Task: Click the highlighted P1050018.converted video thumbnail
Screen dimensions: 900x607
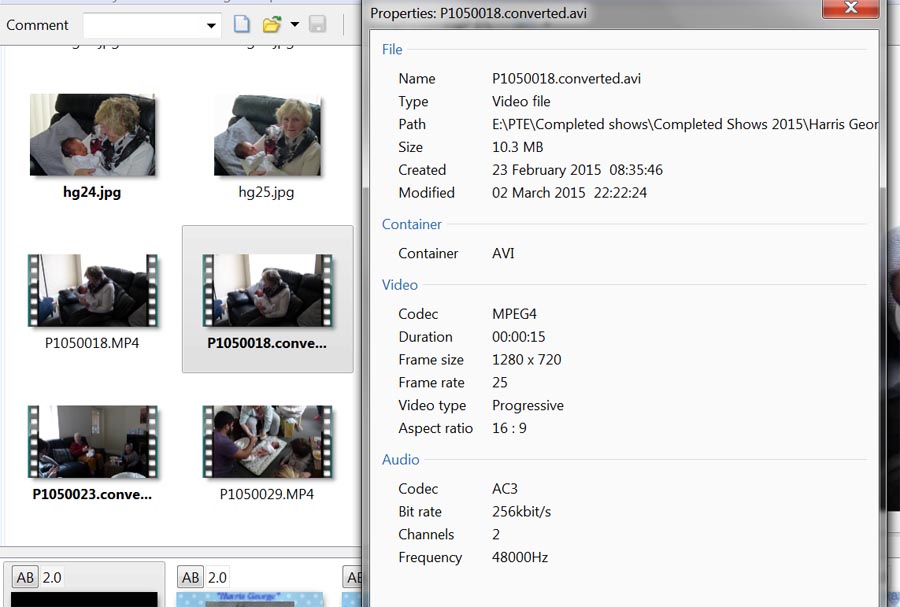Action: pyautogui.click(x=267, y=291)
